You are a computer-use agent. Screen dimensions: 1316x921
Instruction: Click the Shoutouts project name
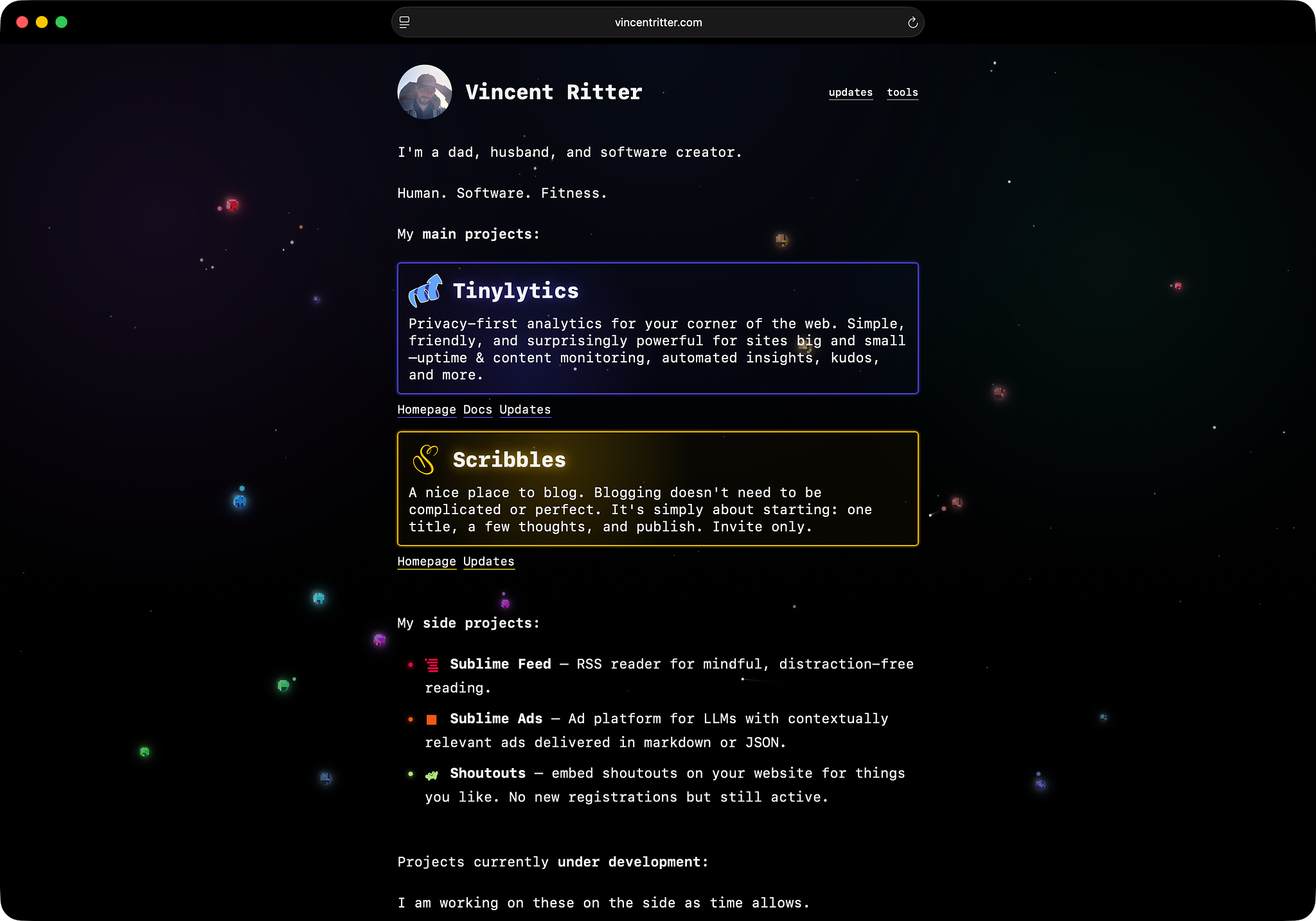click(487, 773)
